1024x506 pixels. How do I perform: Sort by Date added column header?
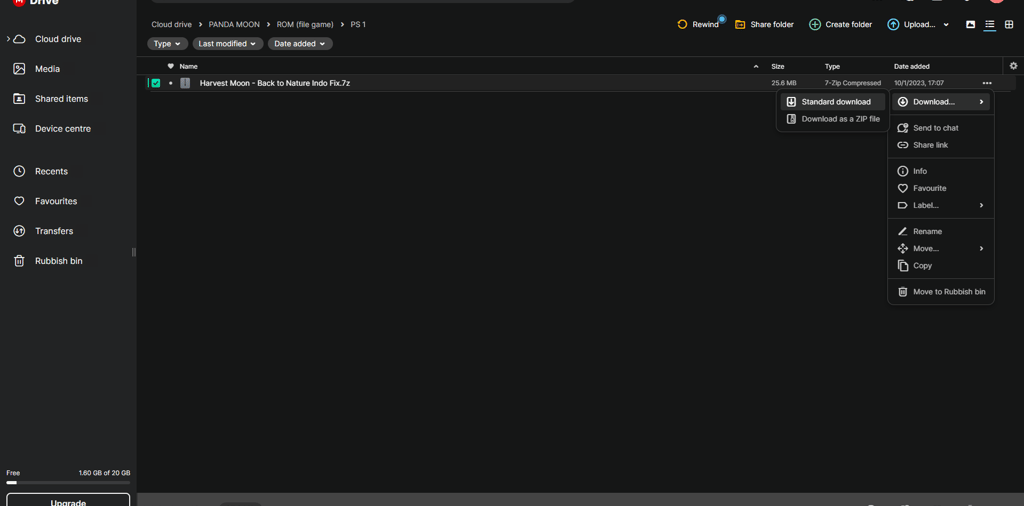(x=912, y=67)
